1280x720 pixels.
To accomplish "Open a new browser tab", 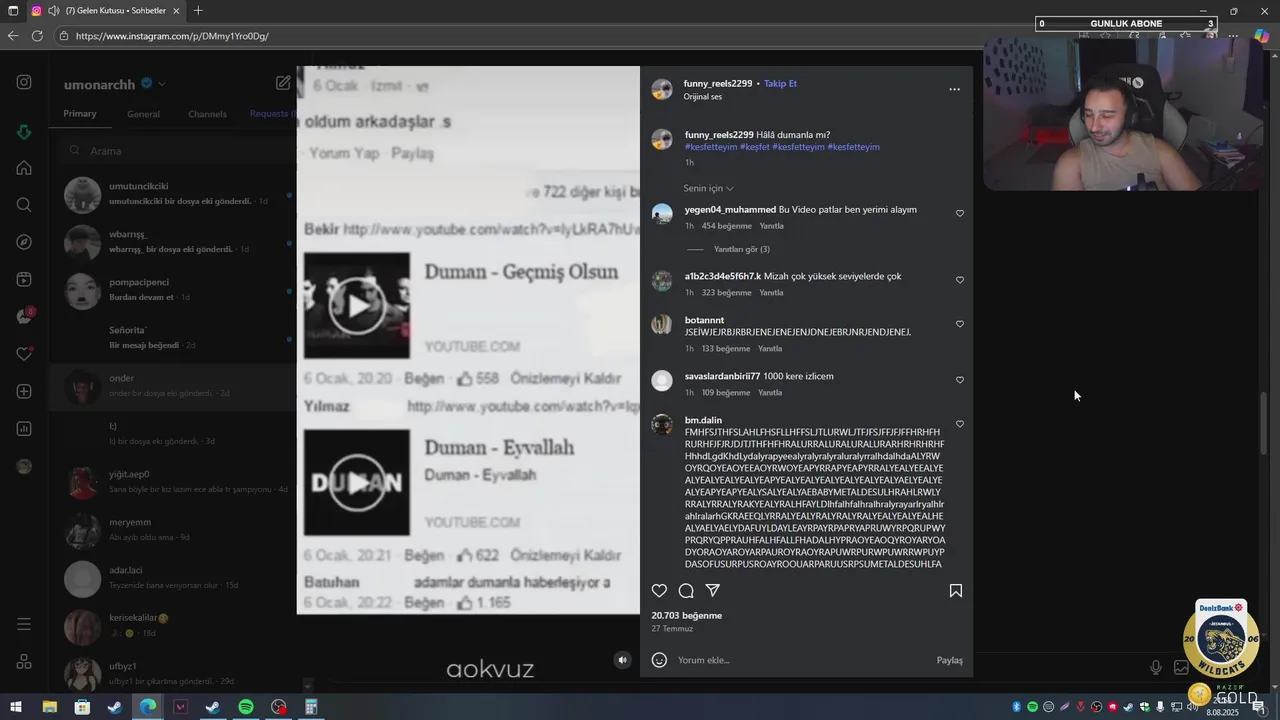I will (198, 11).
